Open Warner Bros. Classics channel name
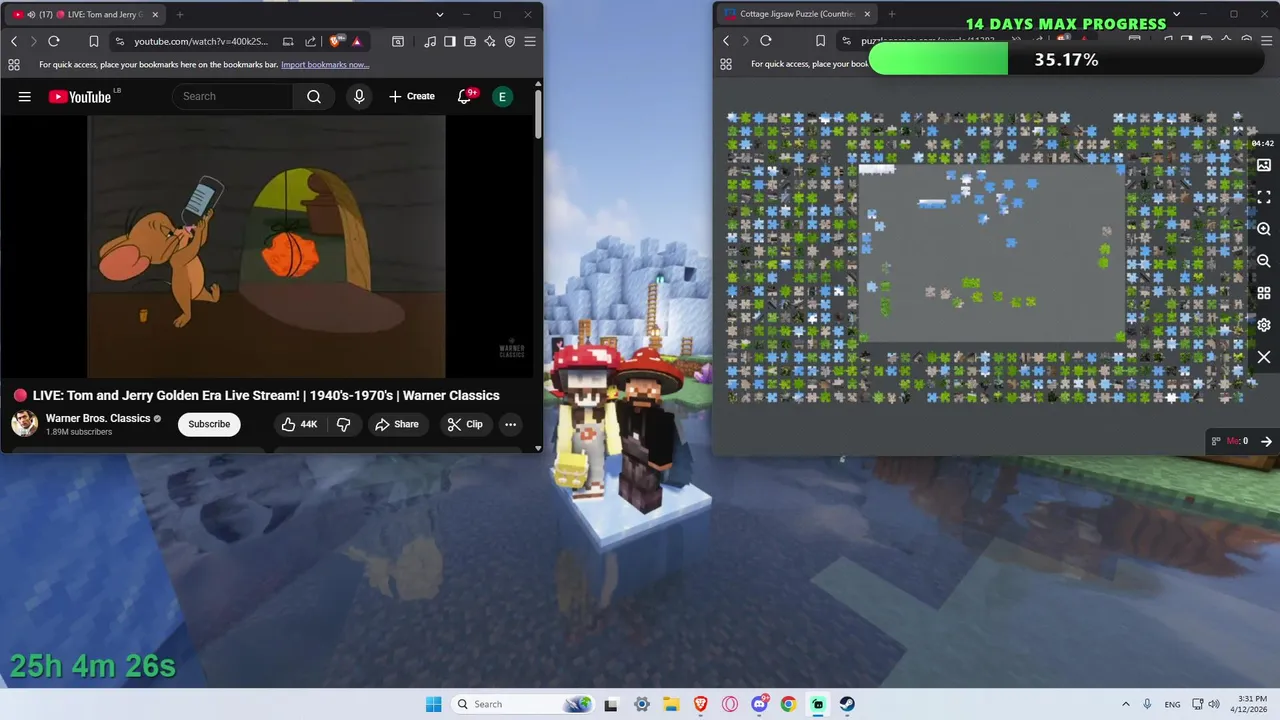The height and width of the screenshot is (720, 1280). pyautogui.click(x=98, y=418)
